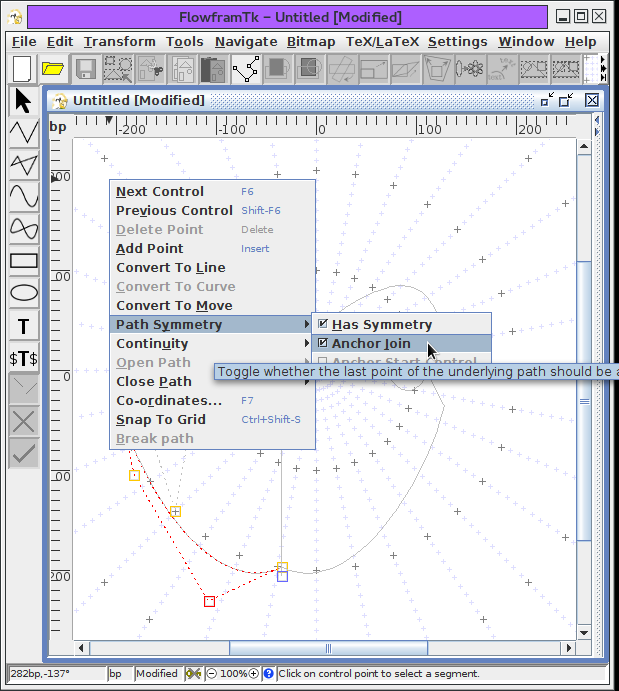619x691 pixels.
Task: Click the Distort toolbar icon
Action: pos(437,69)
